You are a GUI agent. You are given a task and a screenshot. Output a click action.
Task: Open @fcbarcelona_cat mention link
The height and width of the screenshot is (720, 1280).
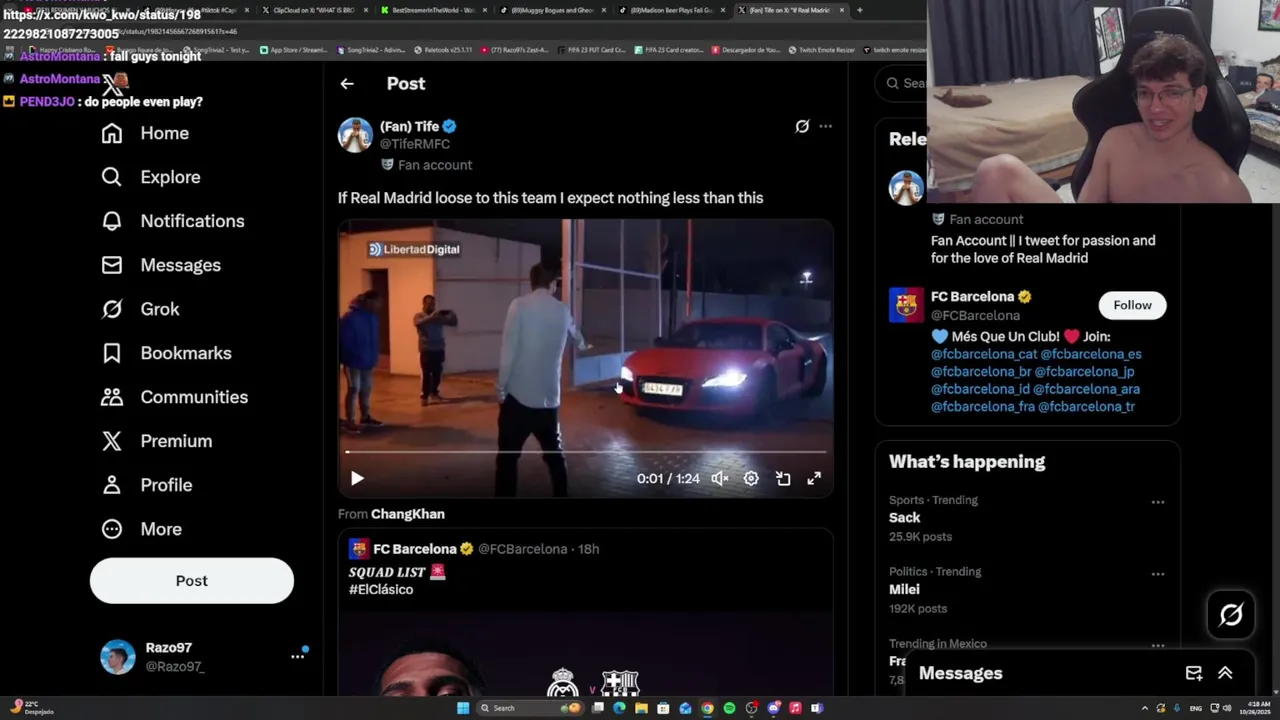click(984, 354)
